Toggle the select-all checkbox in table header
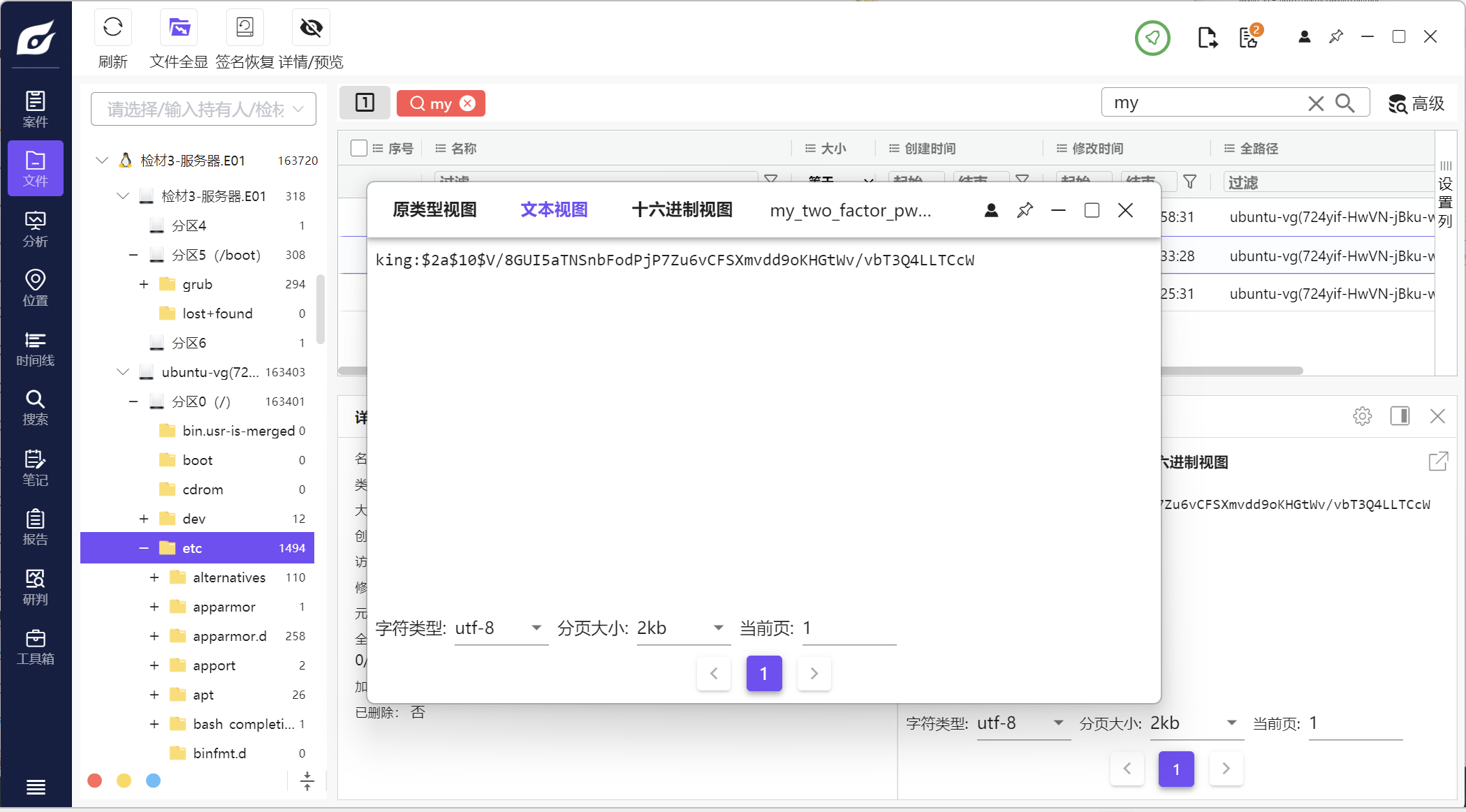 point(359,148)
